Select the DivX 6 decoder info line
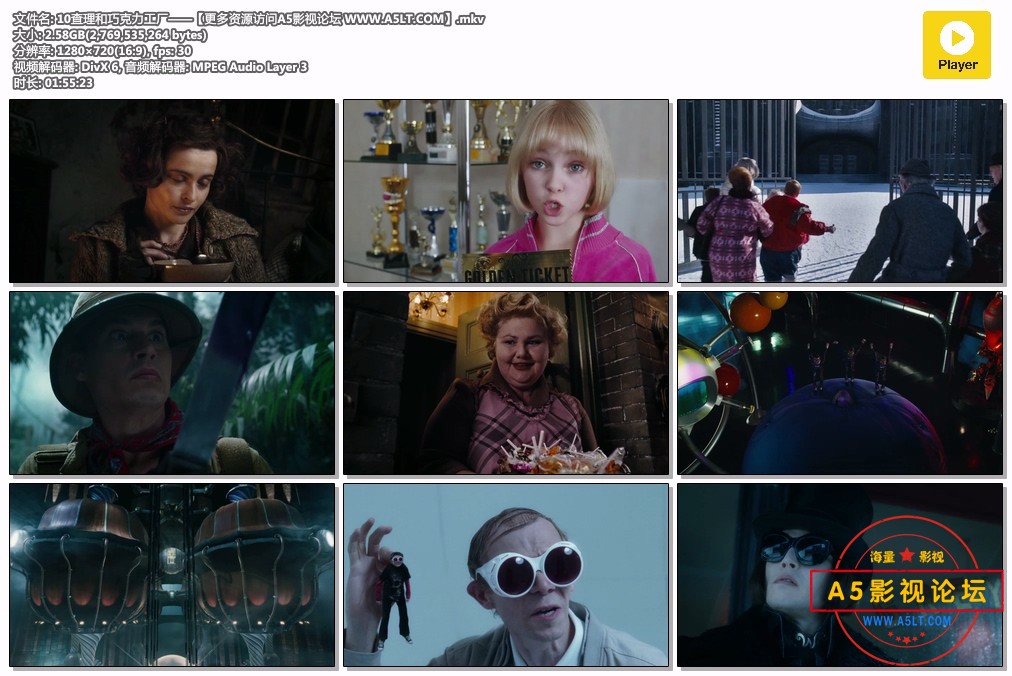 click(160, 67)
